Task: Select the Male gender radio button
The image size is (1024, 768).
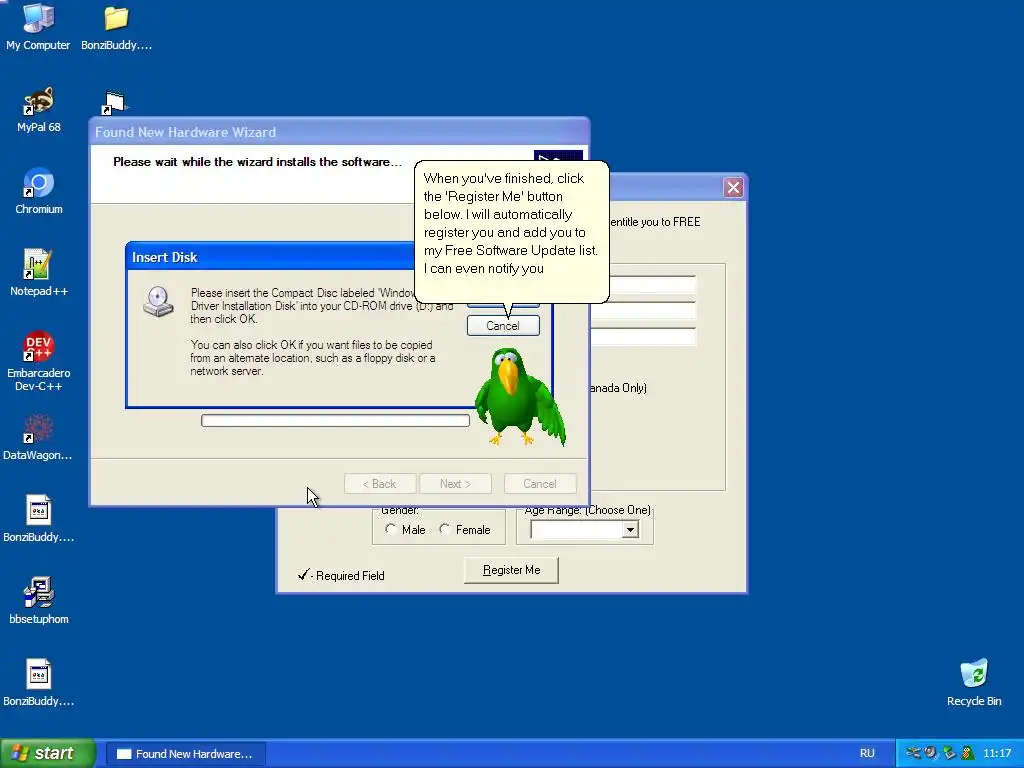Action: [391, 529]
